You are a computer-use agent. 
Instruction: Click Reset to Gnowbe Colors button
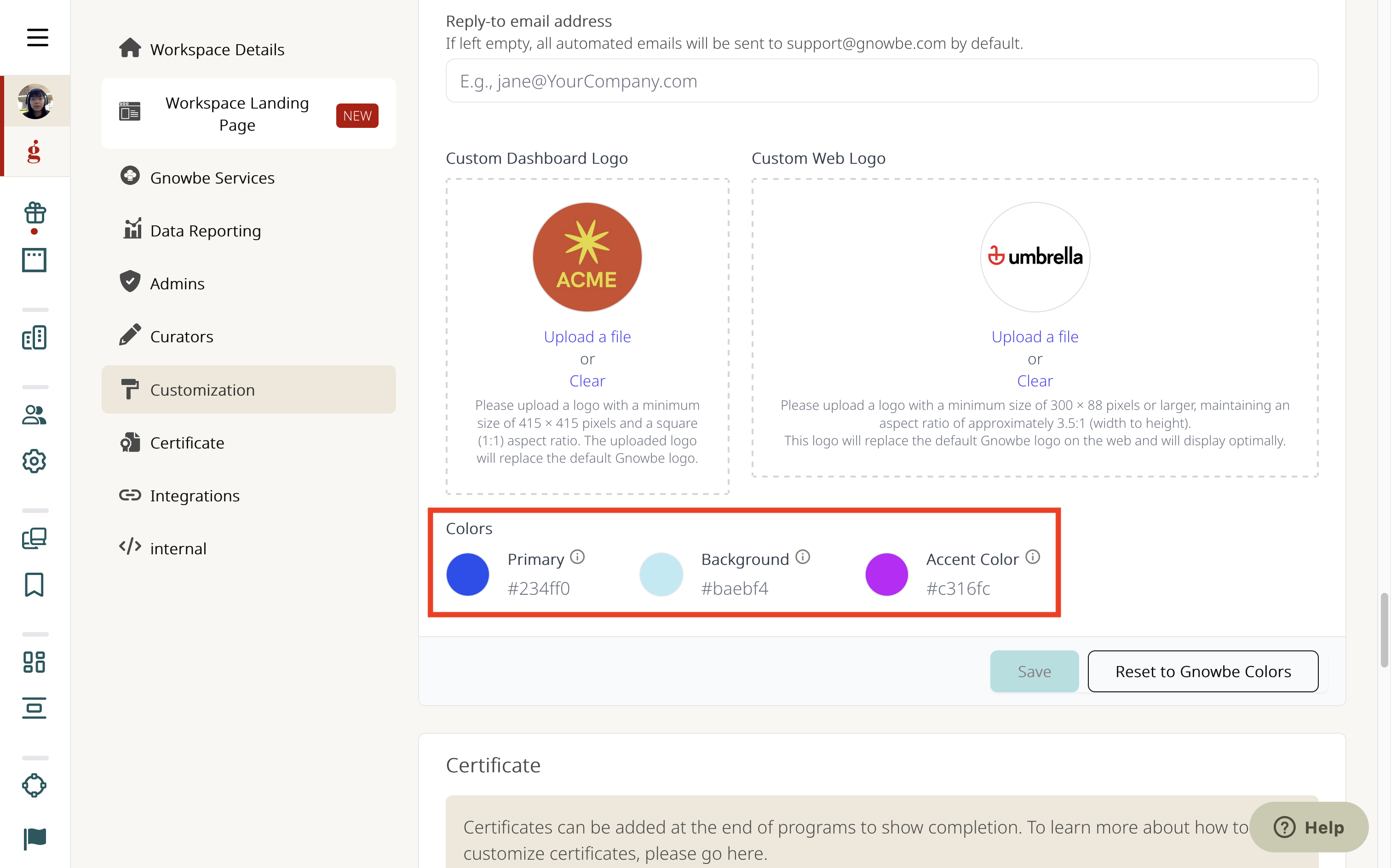pyautogui.click(x=1203, y=671)
